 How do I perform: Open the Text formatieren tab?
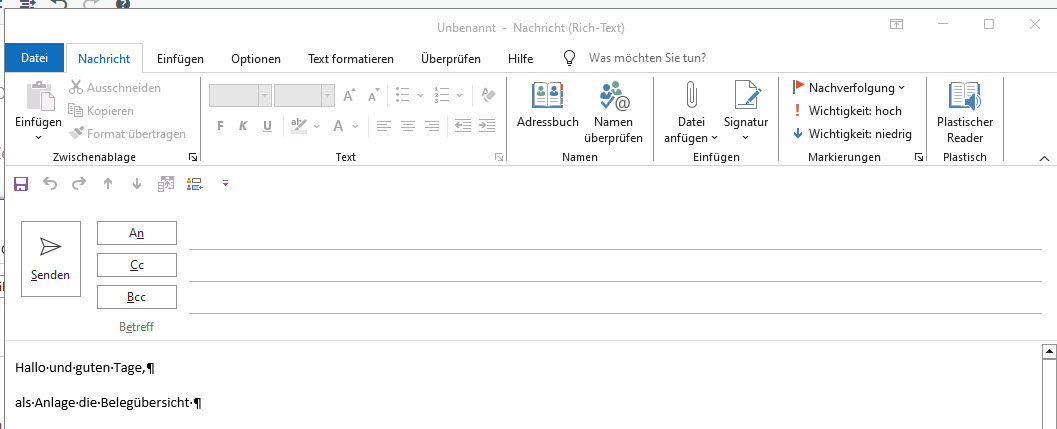(351, 59)
